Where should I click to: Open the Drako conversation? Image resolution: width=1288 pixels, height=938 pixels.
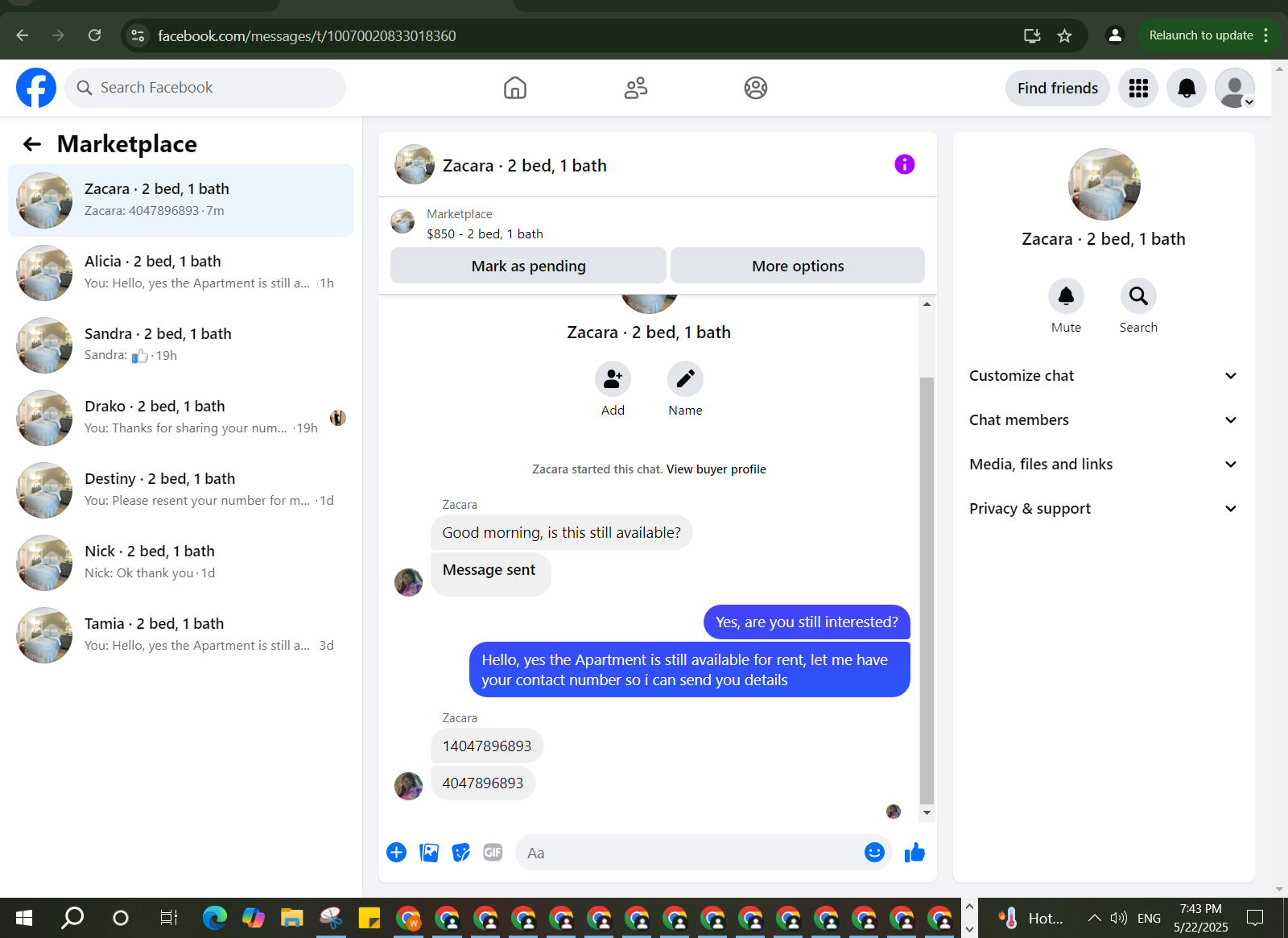pos(181,418)
